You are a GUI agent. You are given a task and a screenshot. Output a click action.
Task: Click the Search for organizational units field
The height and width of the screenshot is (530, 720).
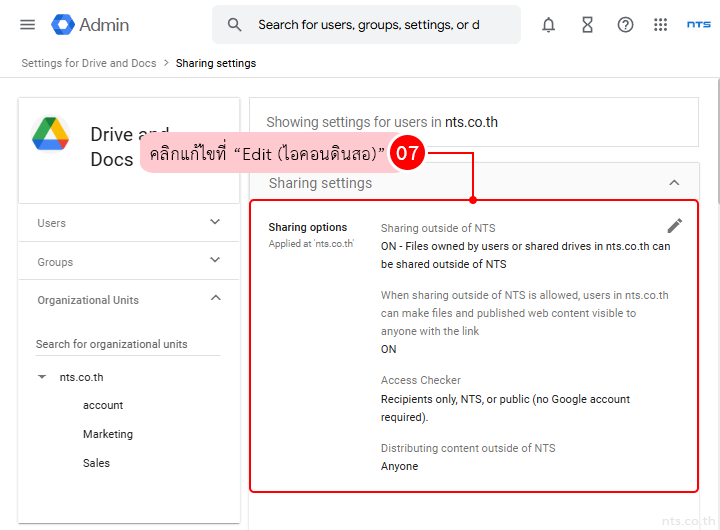coord(127,344)
